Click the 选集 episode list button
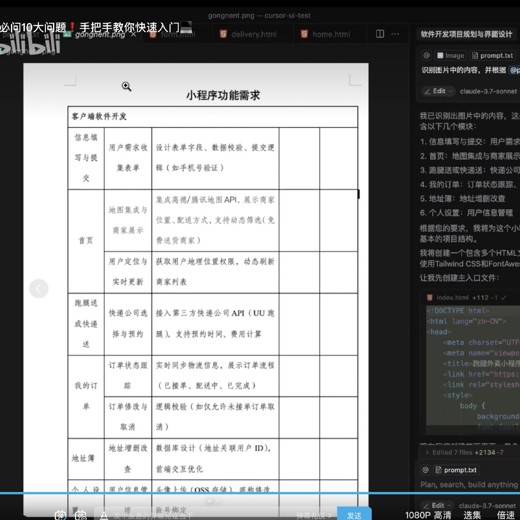 point(472,515)
